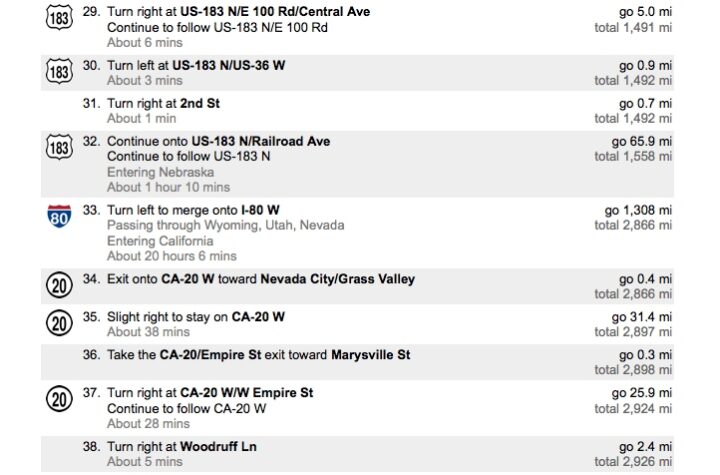720x475 pixels.
Task: Click the I-80 interstate shield icon
Action: 59,216
